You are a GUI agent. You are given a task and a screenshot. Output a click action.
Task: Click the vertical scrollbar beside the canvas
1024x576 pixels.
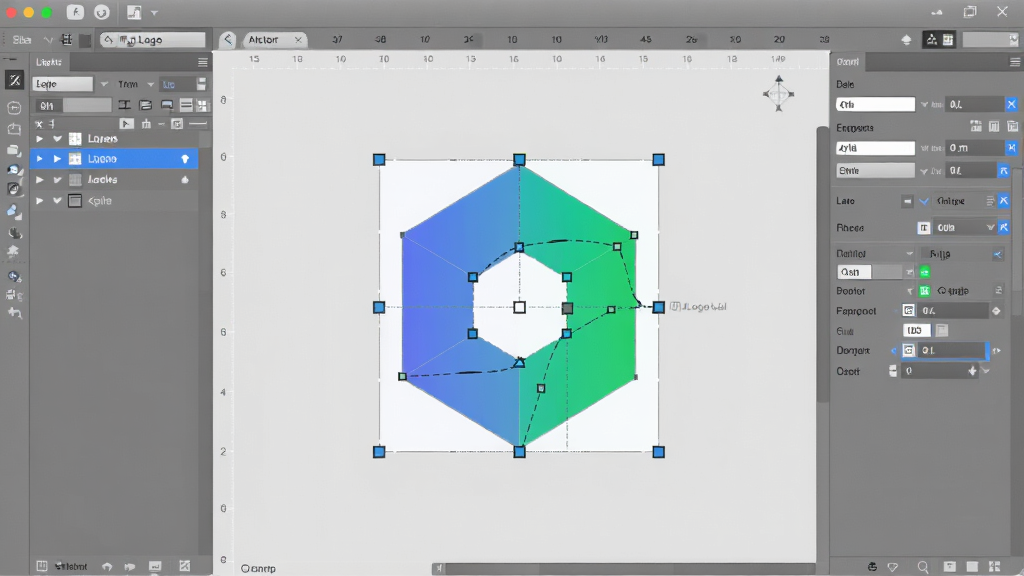822,264
